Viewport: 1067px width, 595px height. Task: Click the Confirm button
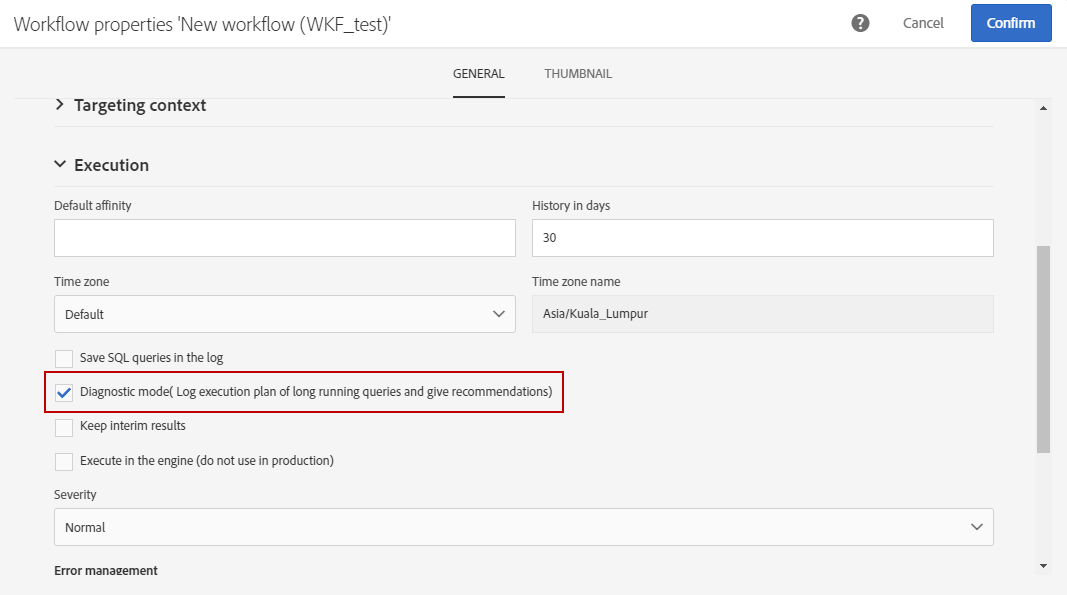(x=1011, y=23)
